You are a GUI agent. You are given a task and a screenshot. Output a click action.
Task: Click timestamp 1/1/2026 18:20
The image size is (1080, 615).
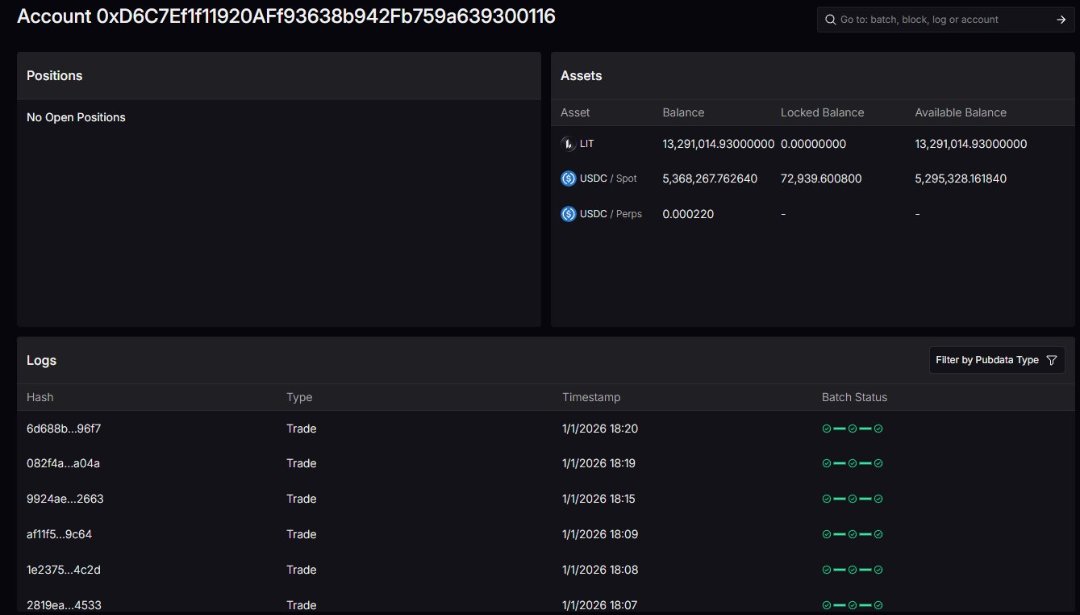click(x=600, y=428)
